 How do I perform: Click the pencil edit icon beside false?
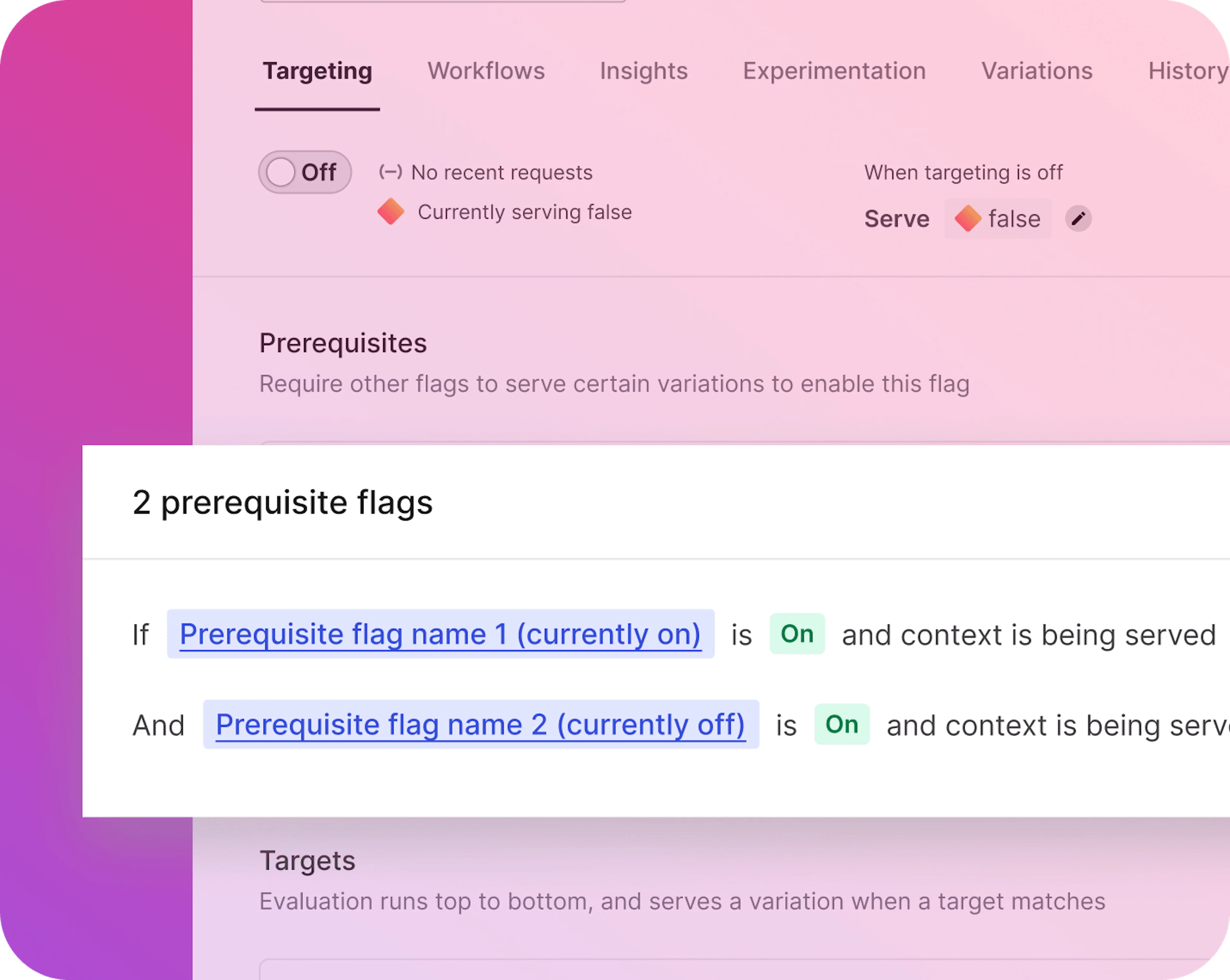[1078, 219]
